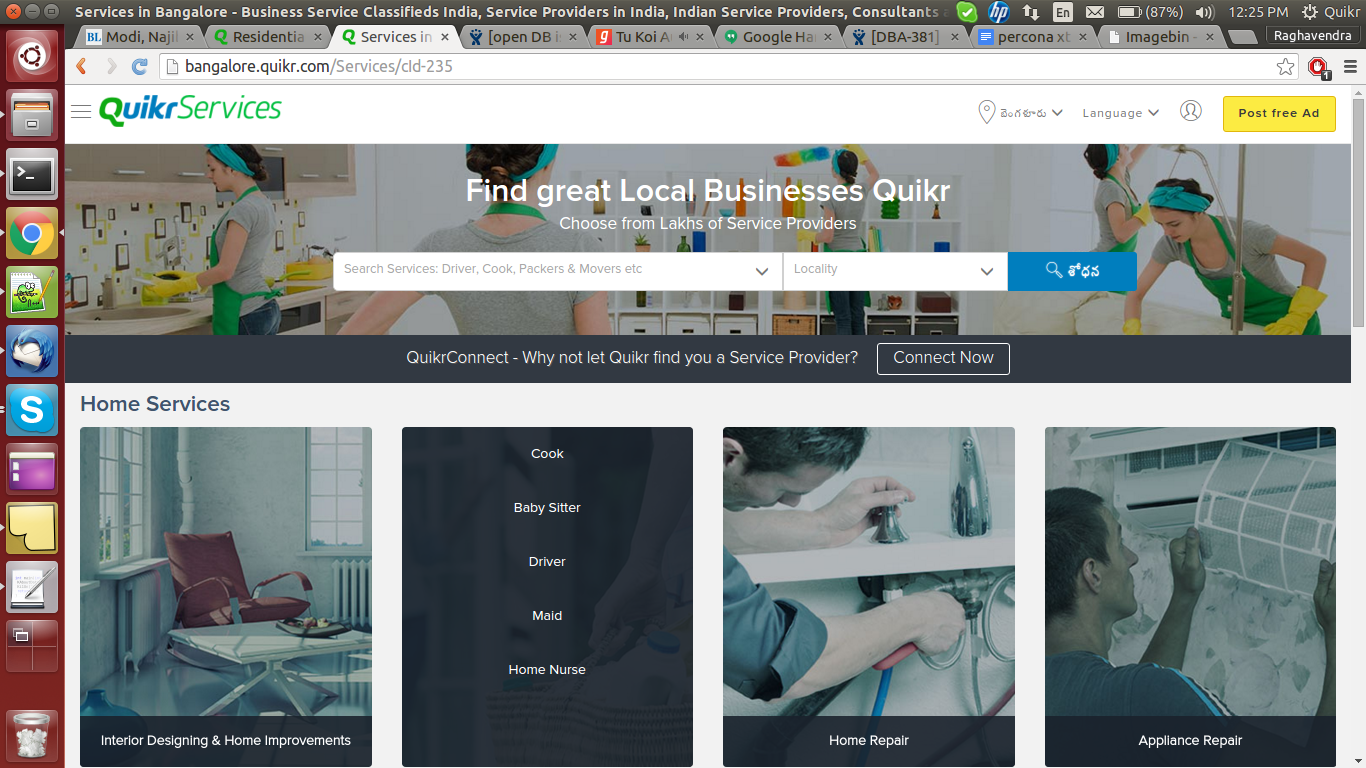This screenshot has height=768, width=1366.
Task: Open Thunderbird mail from launcher
Action: [32, 351]
